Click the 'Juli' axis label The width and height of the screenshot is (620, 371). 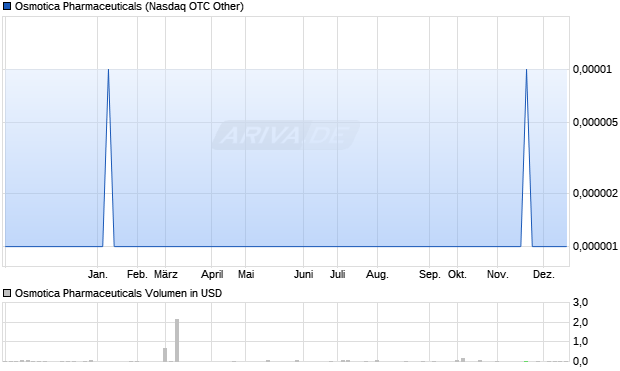click(337, 274)
